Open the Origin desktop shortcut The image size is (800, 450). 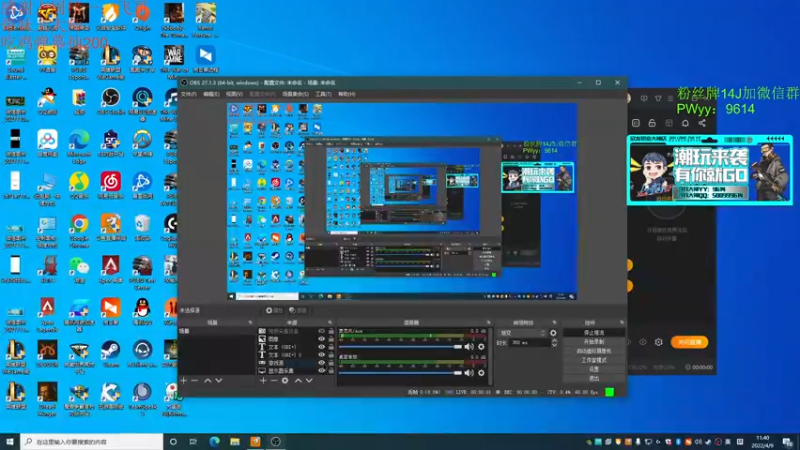tap(142, 17)
